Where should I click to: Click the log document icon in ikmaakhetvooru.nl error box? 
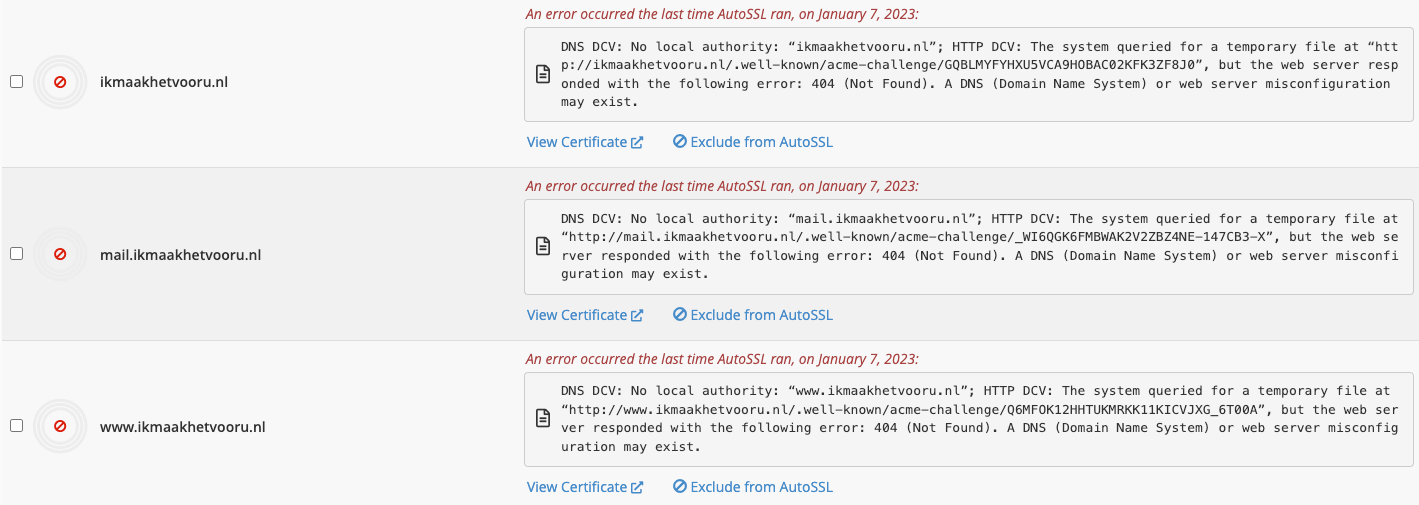pyautogui.click(x=543, y=74)
